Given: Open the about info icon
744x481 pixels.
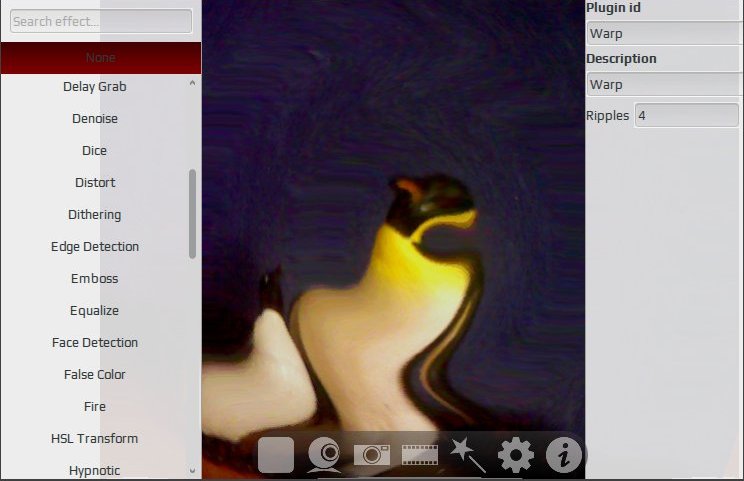Looking at the screenshot, I should tap(564, 455).
